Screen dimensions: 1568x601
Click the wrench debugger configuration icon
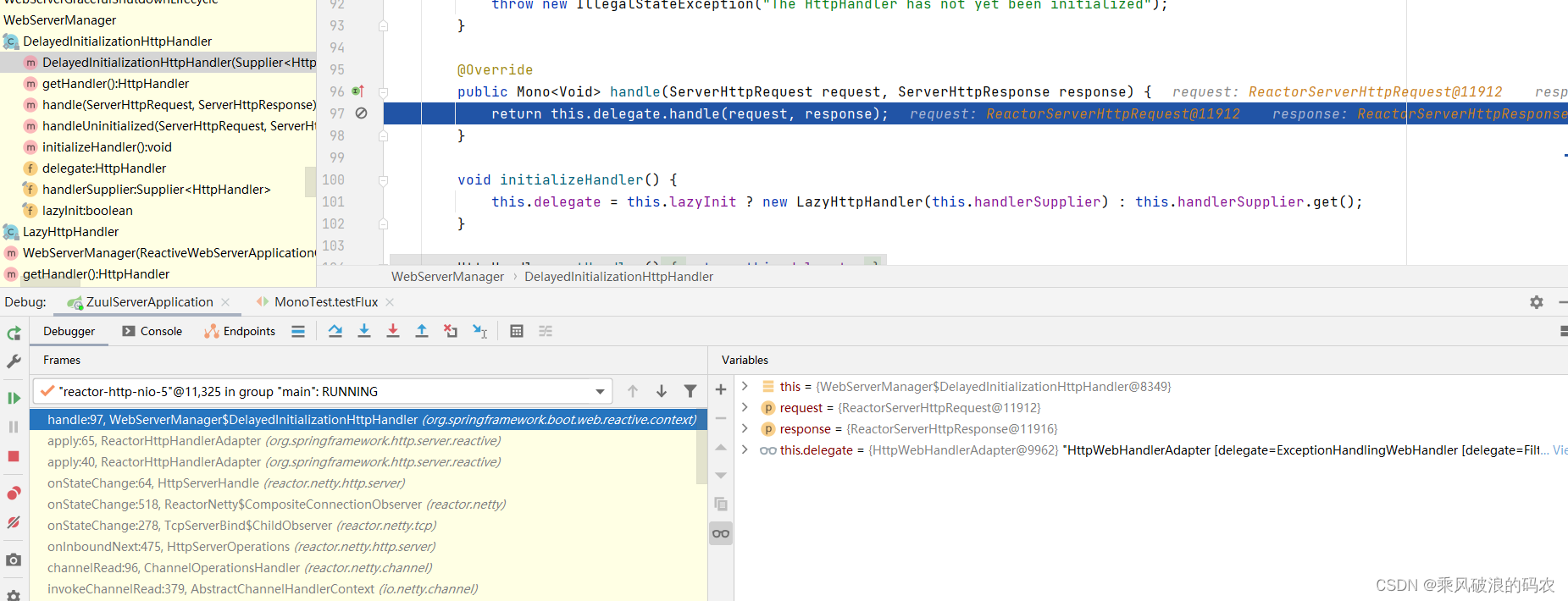coord(14,361)
